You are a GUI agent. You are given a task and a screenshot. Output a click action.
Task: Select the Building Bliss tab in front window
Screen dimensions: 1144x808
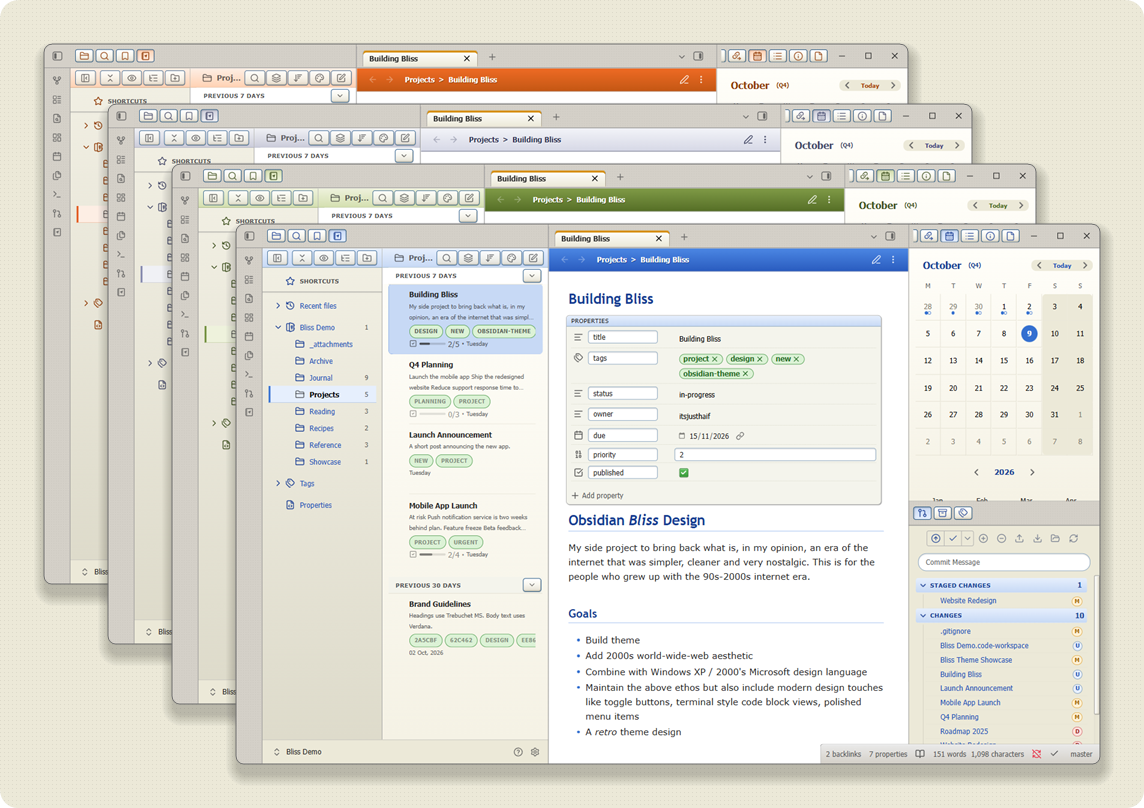[x=610, y=239]
